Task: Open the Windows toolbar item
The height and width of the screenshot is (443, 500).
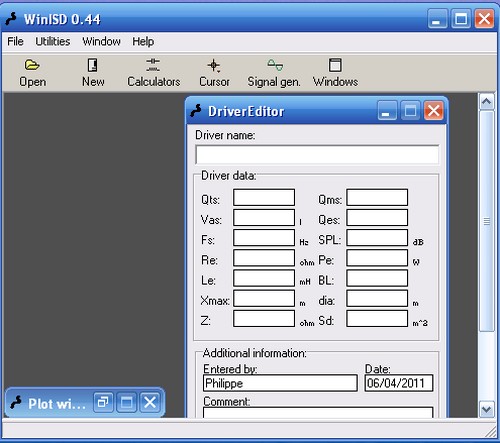Action: [335, 73]
